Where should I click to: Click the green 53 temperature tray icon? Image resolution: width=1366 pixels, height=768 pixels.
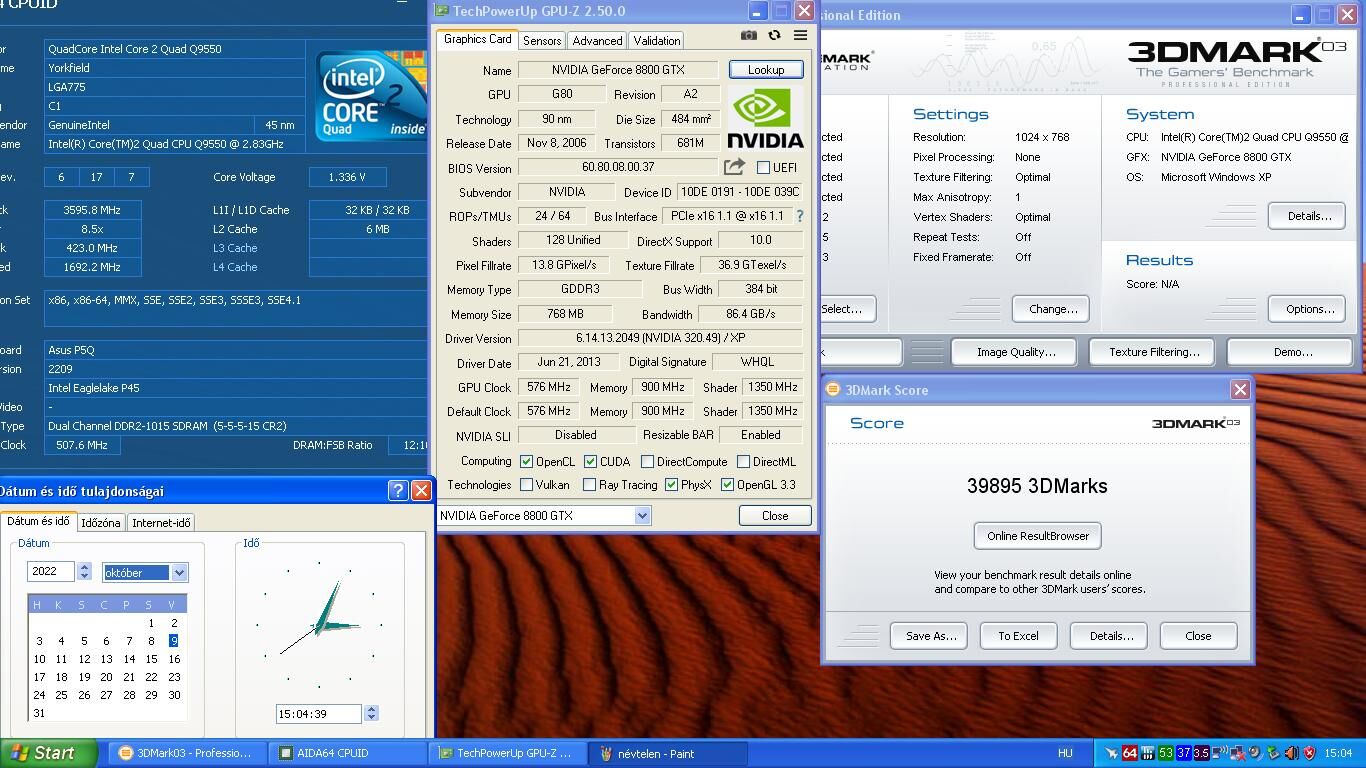click(1166, 753)
